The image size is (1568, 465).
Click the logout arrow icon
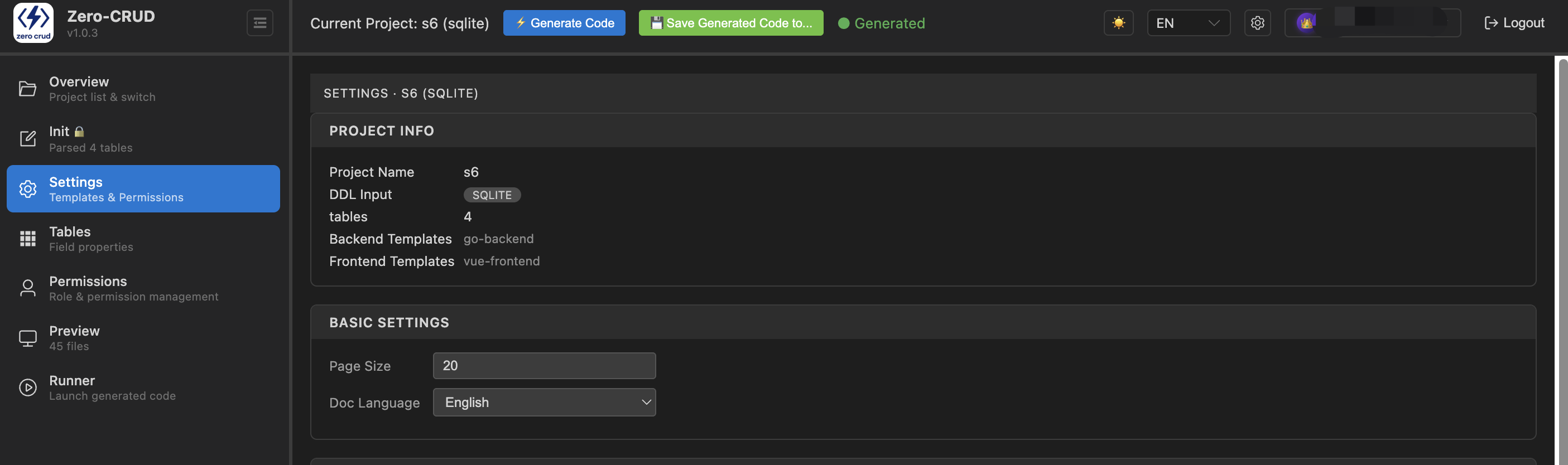pos(1490,23)
